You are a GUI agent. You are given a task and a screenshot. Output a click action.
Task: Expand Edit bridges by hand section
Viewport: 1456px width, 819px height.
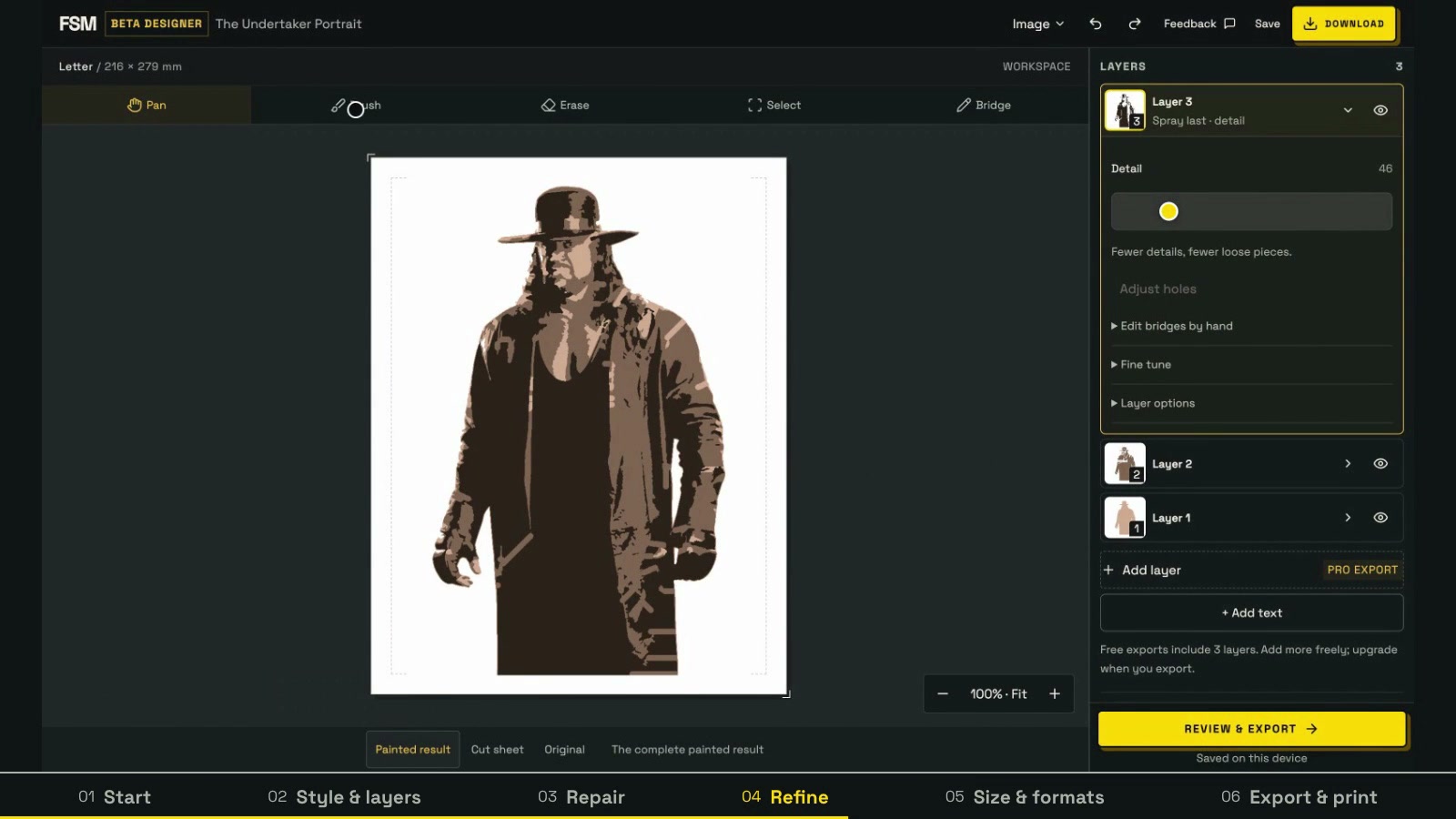[x=1171, y=326]
